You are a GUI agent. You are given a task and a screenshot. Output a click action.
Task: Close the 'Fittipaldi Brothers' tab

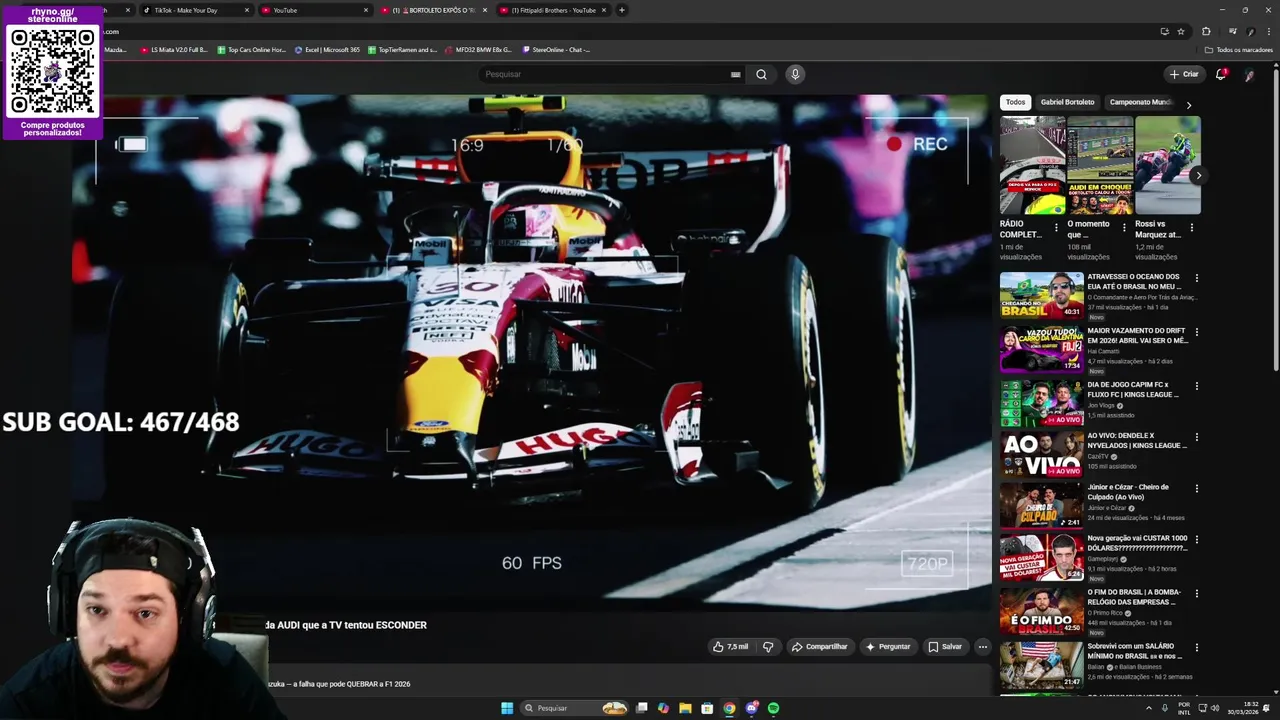pos(604,10)
